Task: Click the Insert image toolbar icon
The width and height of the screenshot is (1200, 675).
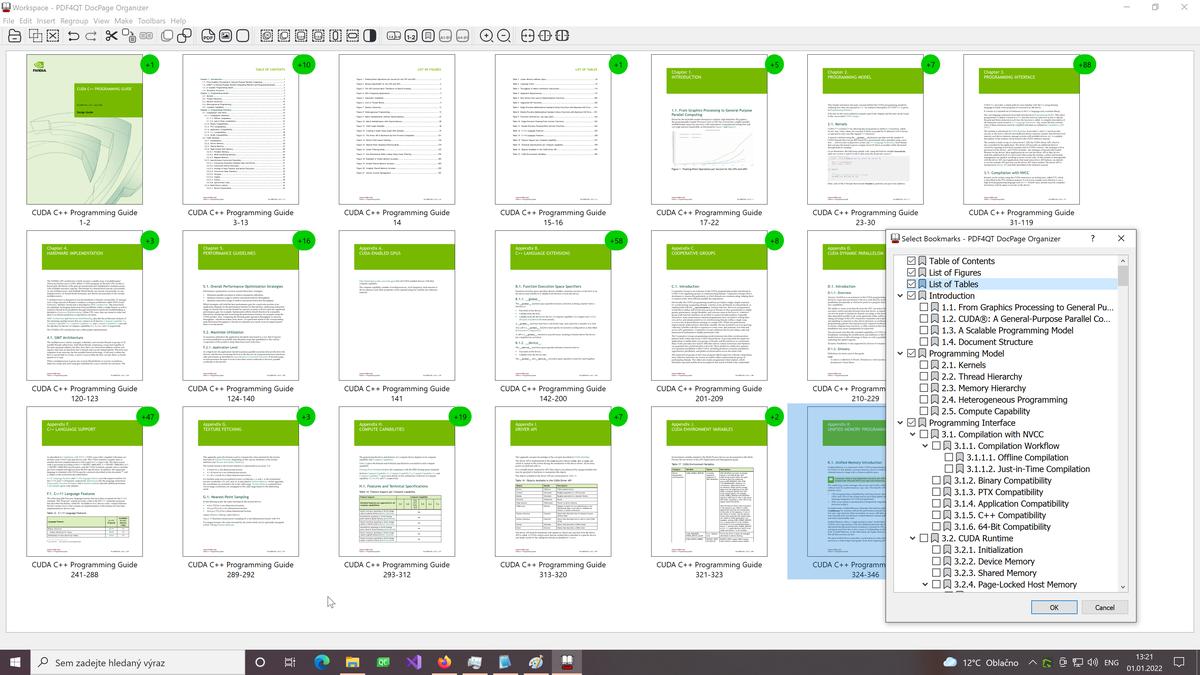Action: point(226,36)
